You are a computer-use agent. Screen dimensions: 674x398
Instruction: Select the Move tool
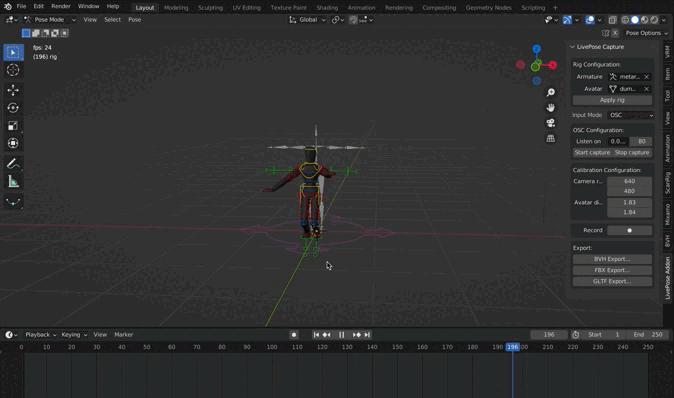click(13, 90)
